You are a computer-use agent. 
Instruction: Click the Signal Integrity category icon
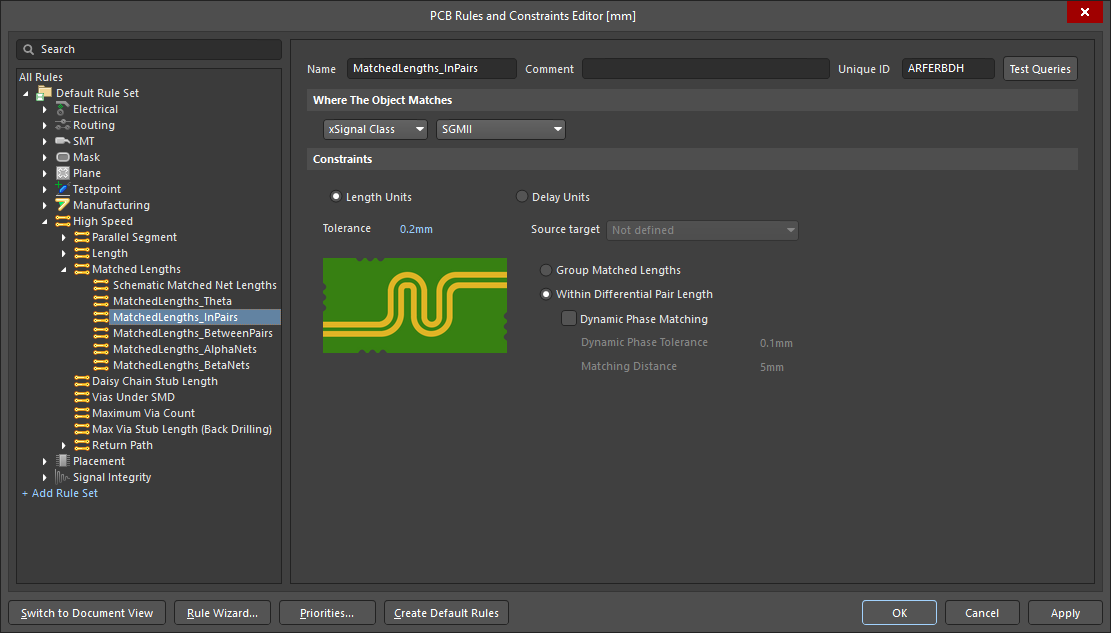point(62,477)
